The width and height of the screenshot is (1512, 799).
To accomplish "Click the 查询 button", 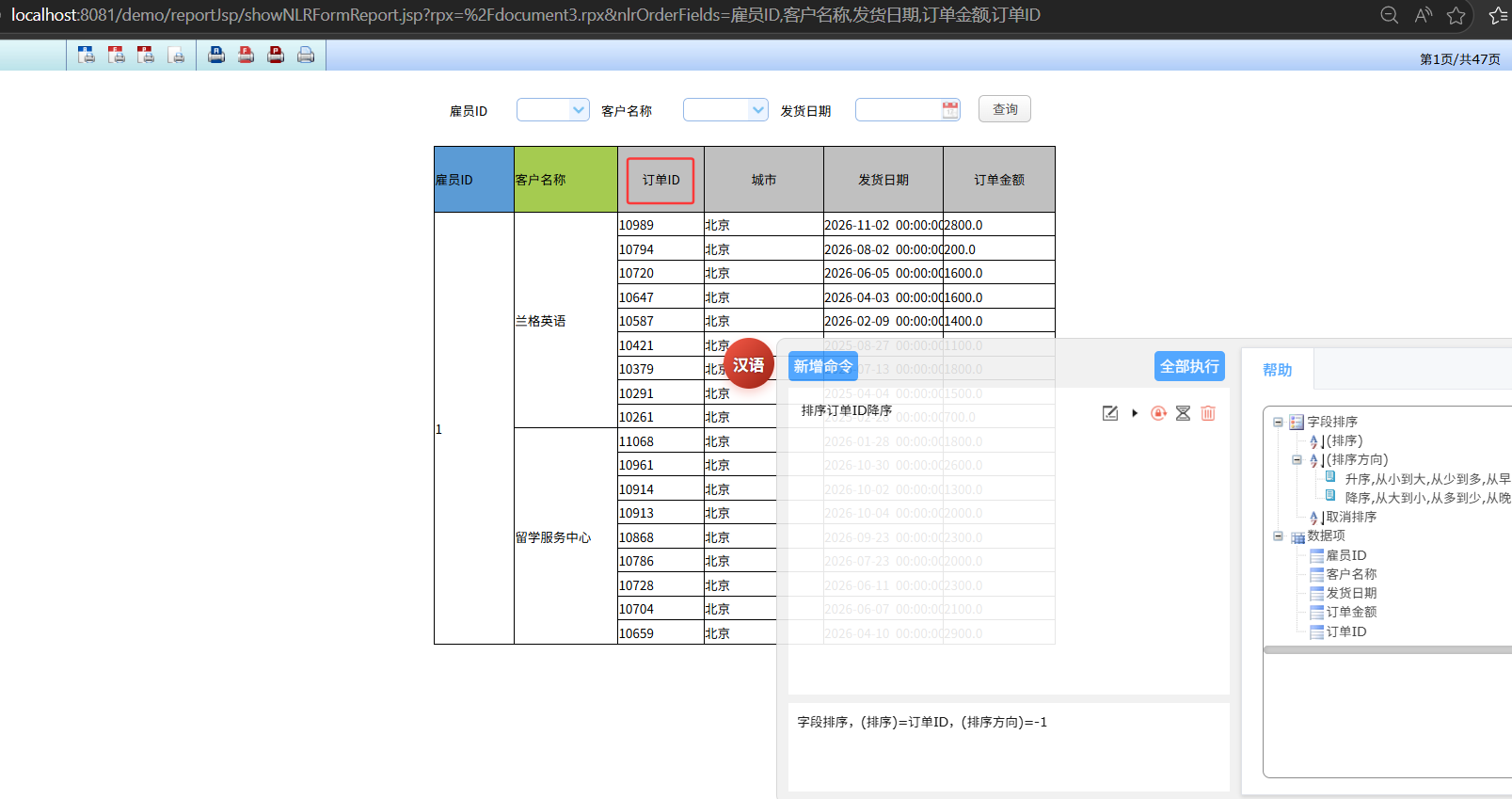I will point(1004,109).
